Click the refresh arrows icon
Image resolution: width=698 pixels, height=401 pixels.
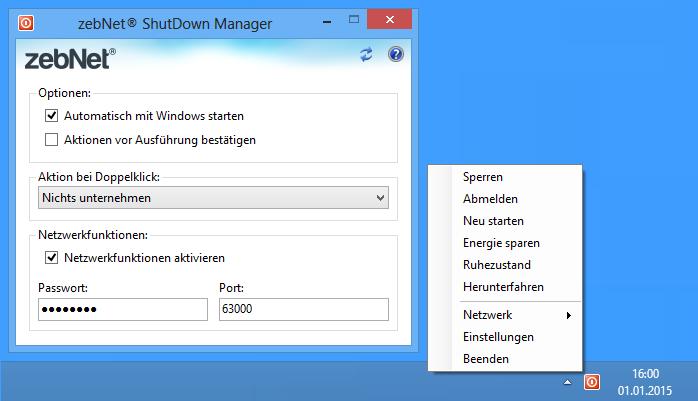click(x=366, y=54)
